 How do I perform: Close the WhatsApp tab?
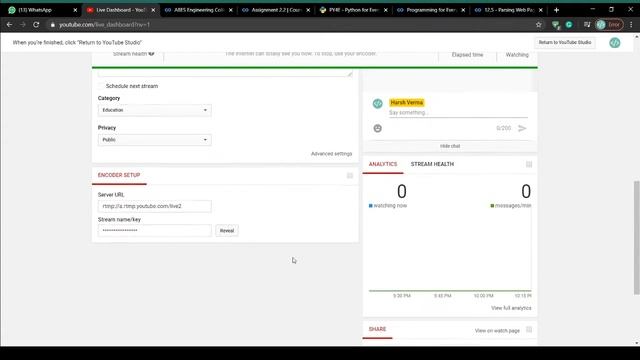tap(75, 10)
